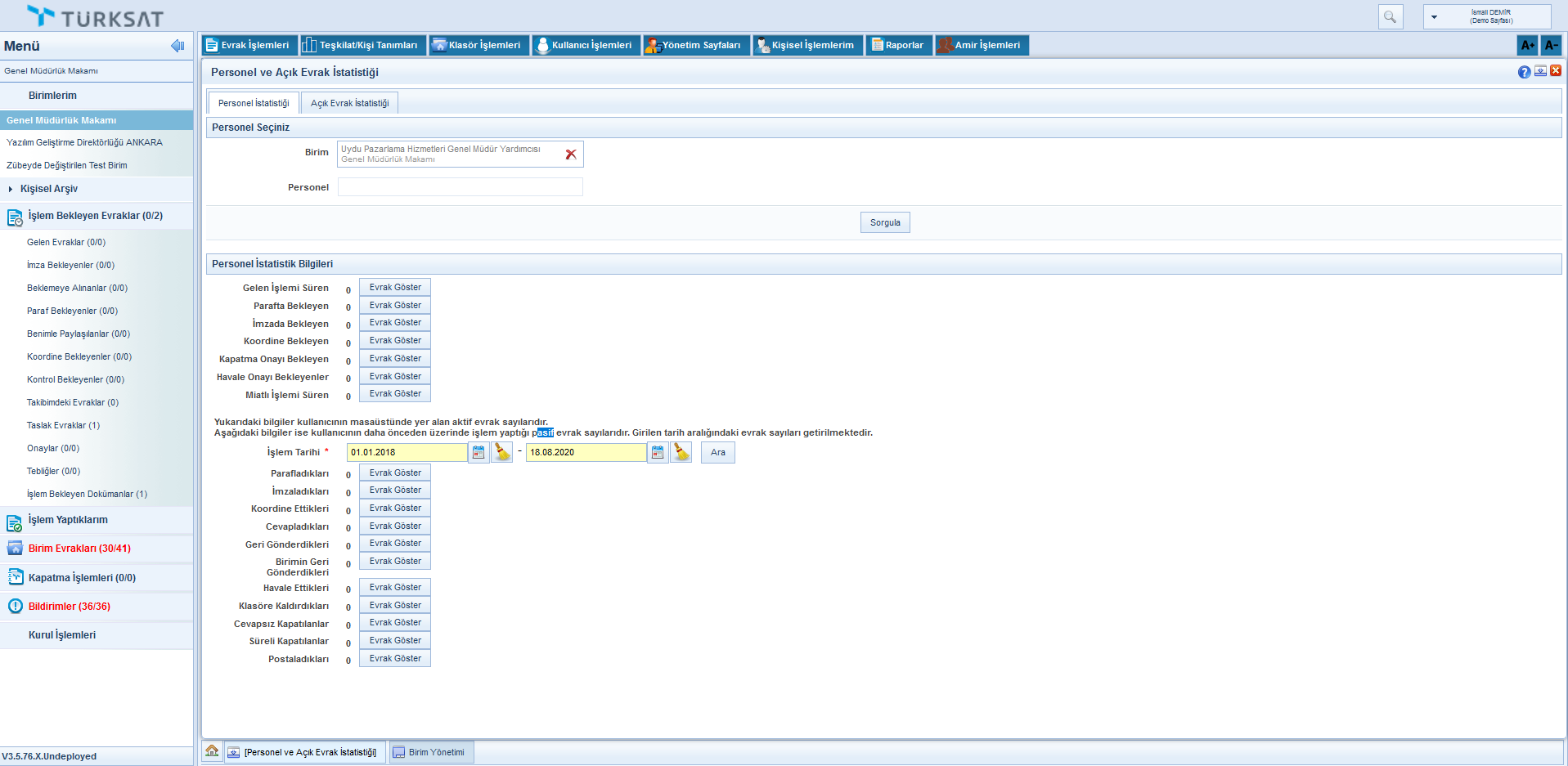The image size is (1568, 766).
Task: Expand İşlem Bekleyen Evraklar section
Action: 95,216
